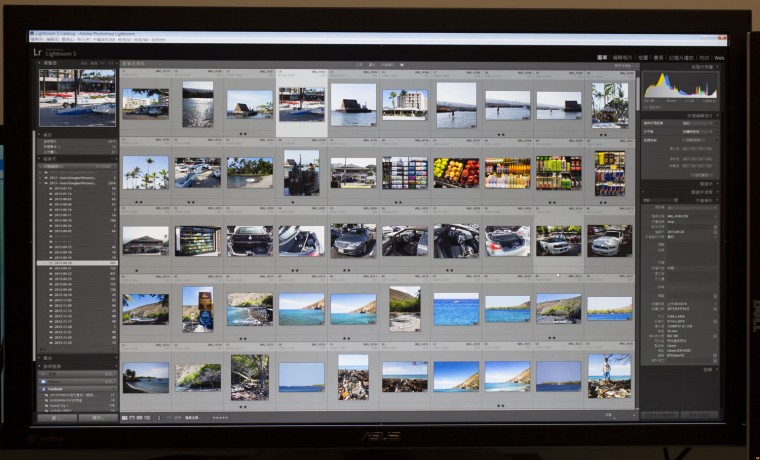Screen dimensions: 760x460
Task: Click Sync Settings button at bottom right
Action: [x=699, y=415]
